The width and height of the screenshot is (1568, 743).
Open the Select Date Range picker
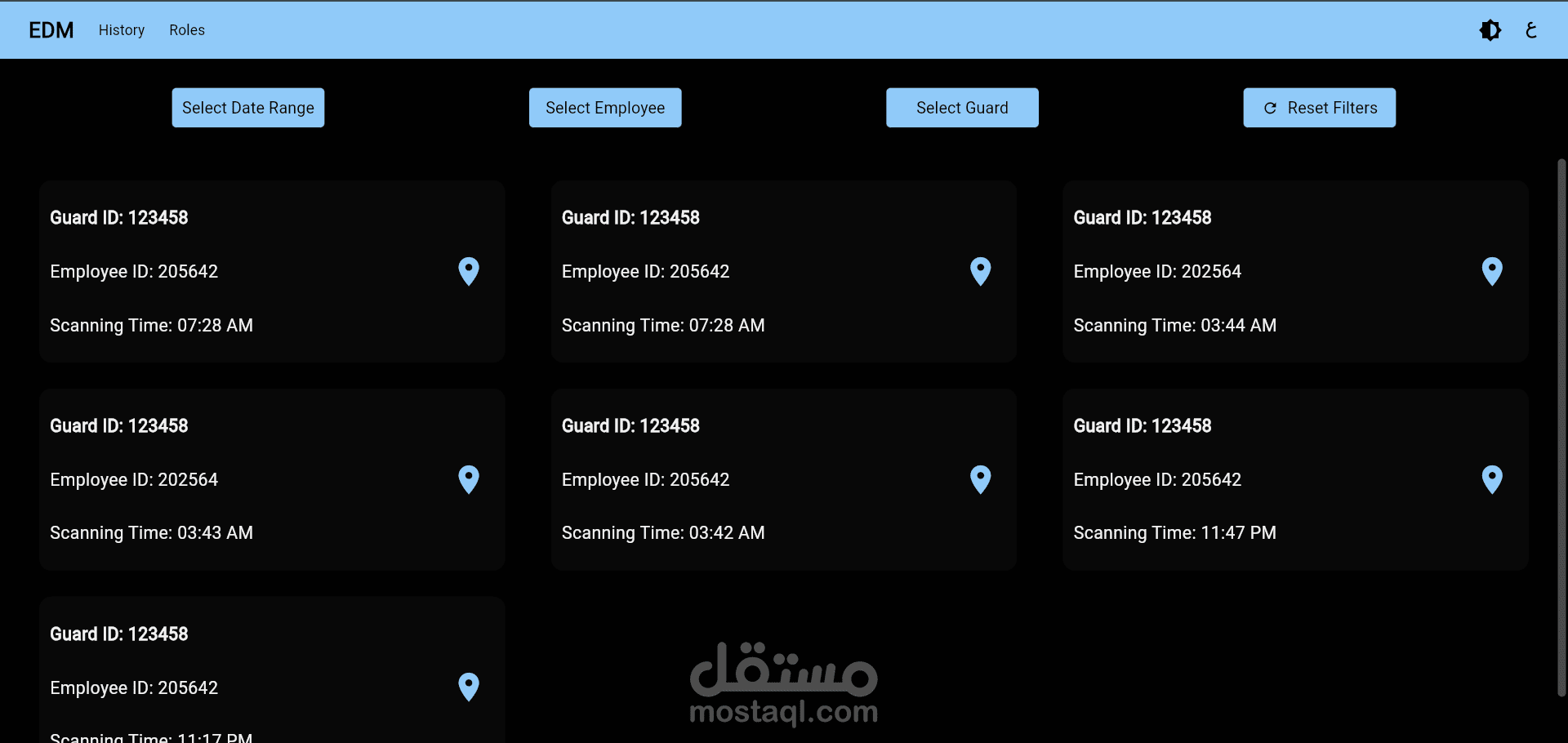click(x=248, y=108)
